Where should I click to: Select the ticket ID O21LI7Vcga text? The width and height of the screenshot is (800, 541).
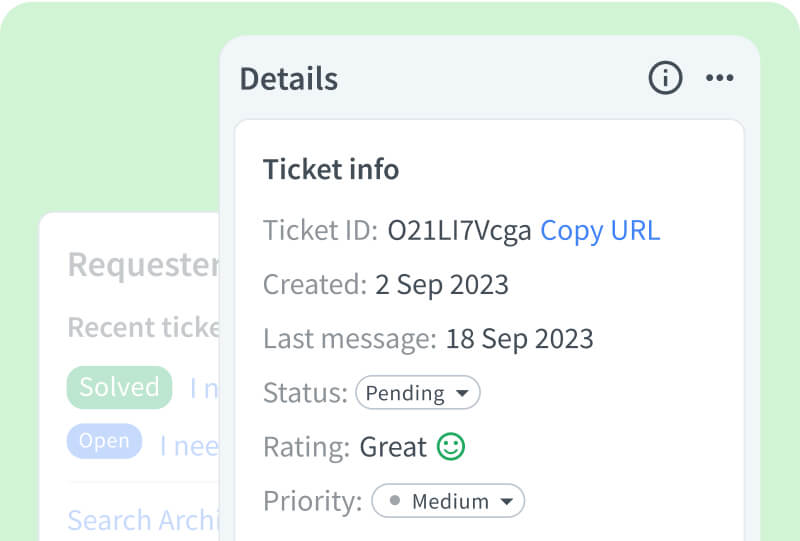(459, 230)
